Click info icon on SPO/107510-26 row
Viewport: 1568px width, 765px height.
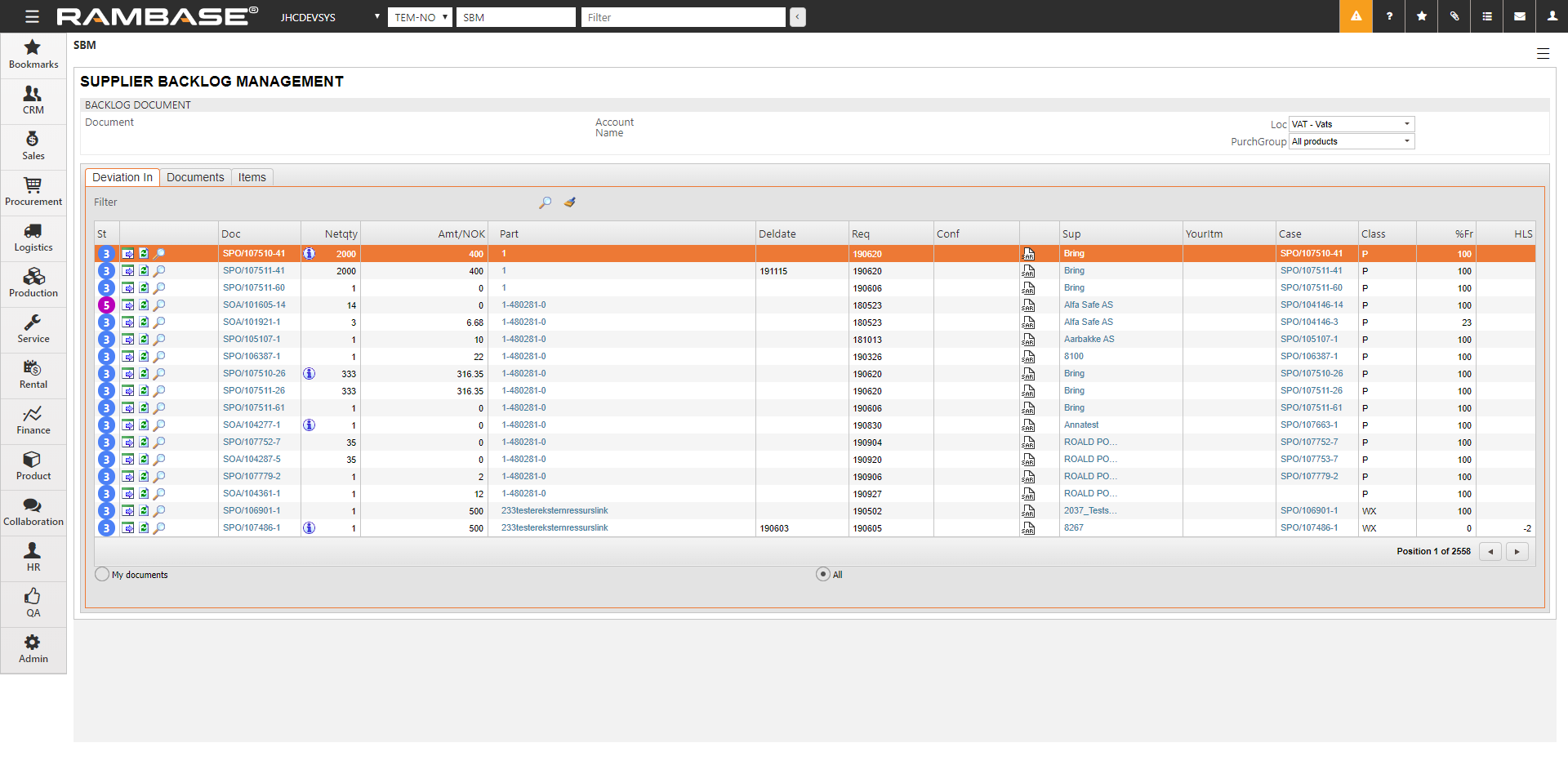pos(309,374)
